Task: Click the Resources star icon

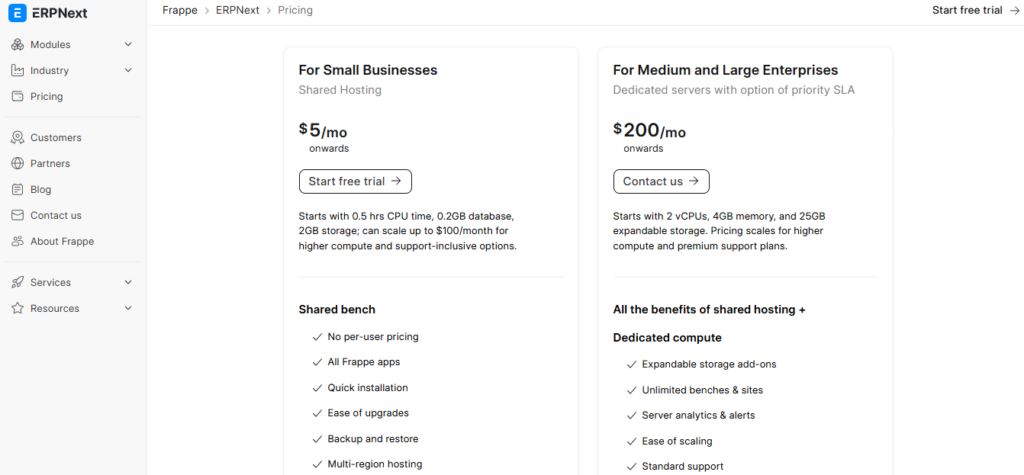Action: click(x=17, y=309)
